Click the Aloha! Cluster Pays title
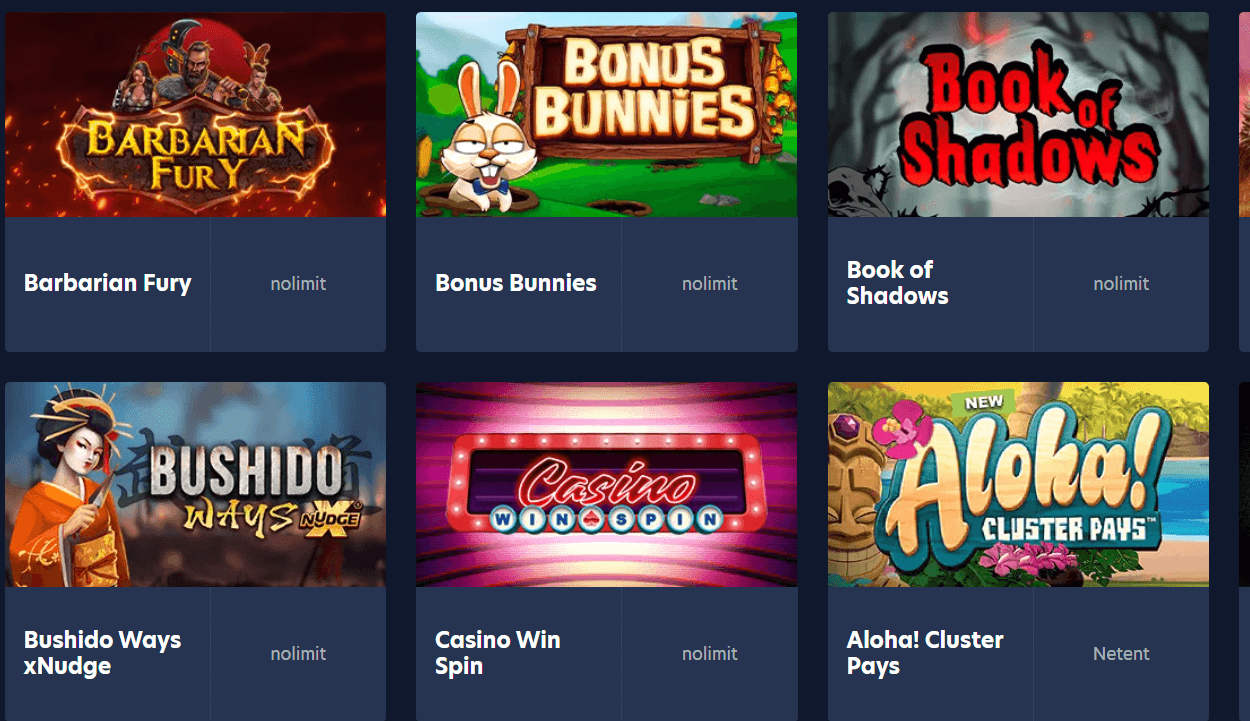 coord(925,653)
